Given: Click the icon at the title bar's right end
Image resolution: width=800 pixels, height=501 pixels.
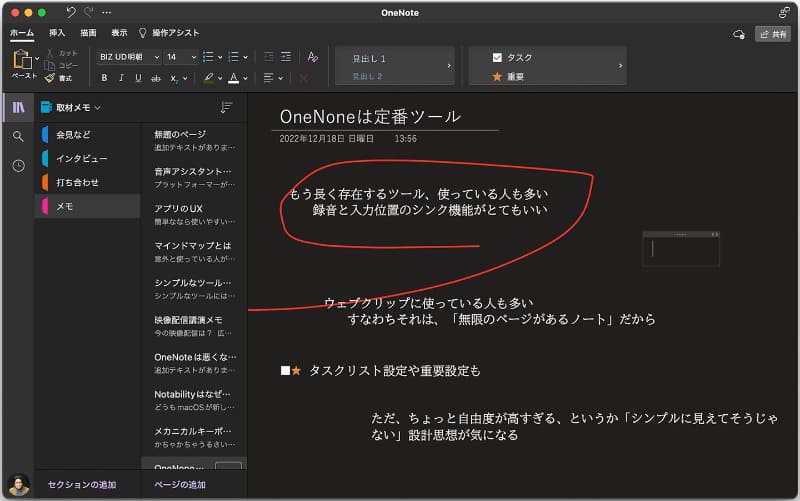Looking at the screenshot, I should pos(784,12).
